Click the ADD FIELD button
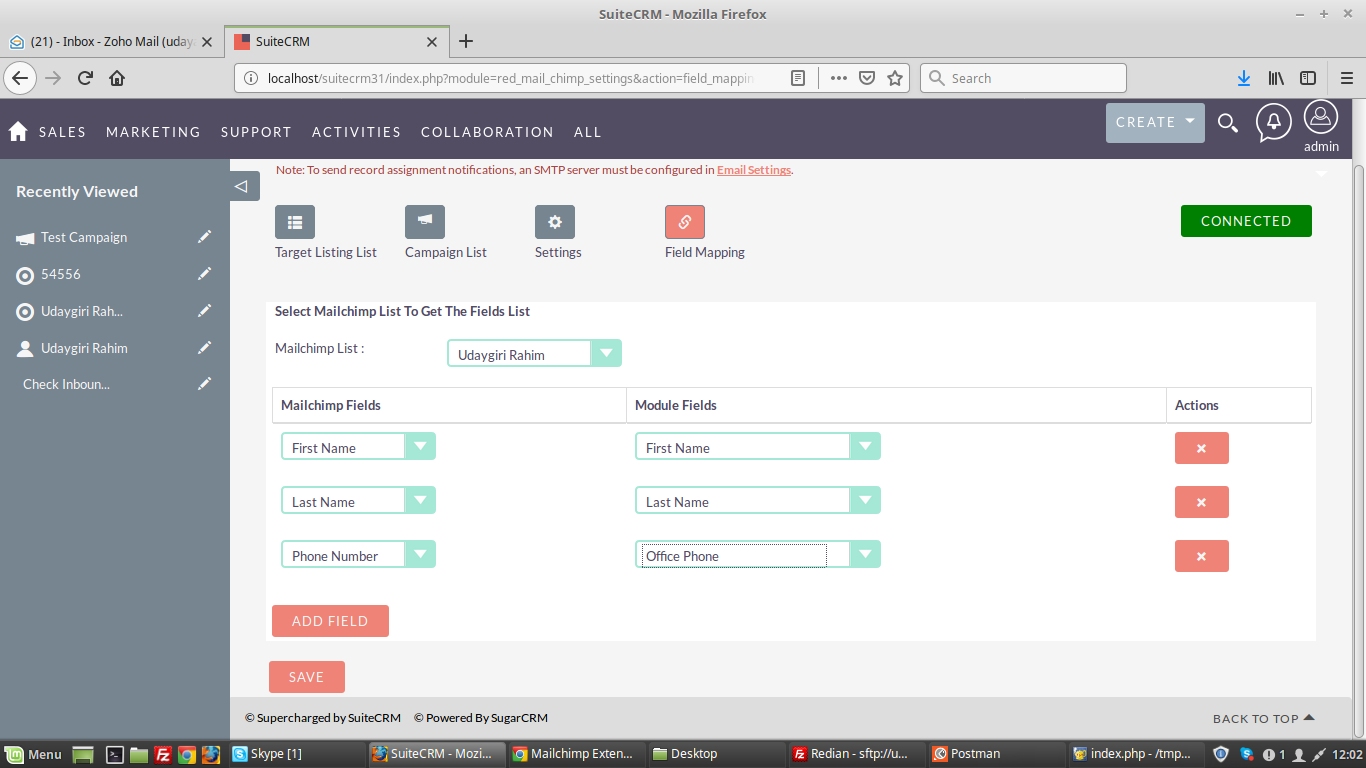 (330, 621)
